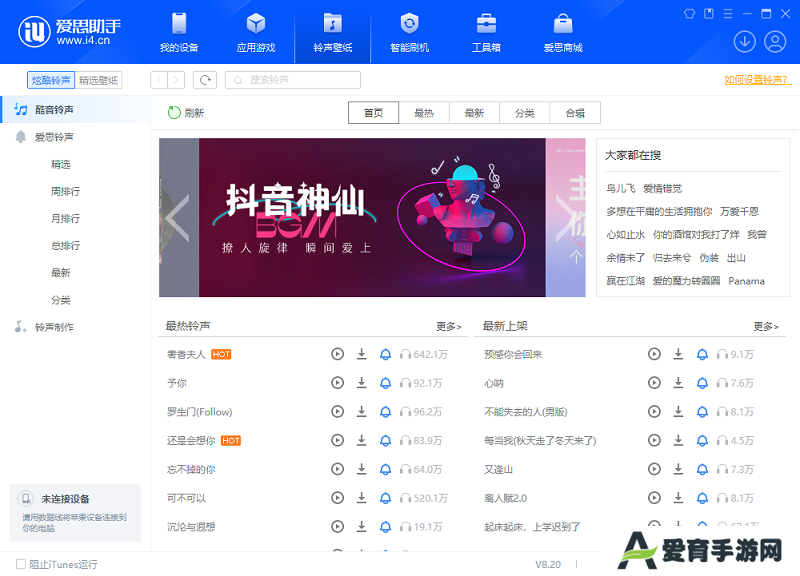Play the ringtone 奢香夫人
The width and height of the screenshot is (800, 576).
[337, 354]
